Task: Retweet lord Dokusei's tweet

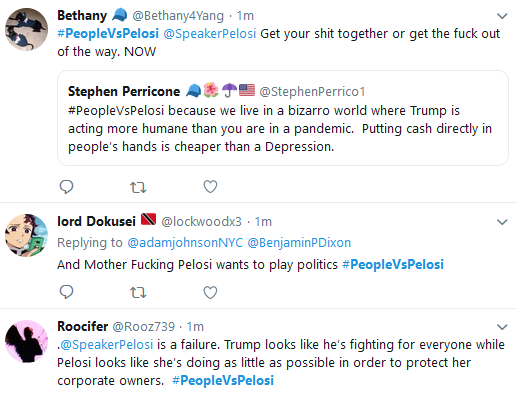Action: (138, 293)
